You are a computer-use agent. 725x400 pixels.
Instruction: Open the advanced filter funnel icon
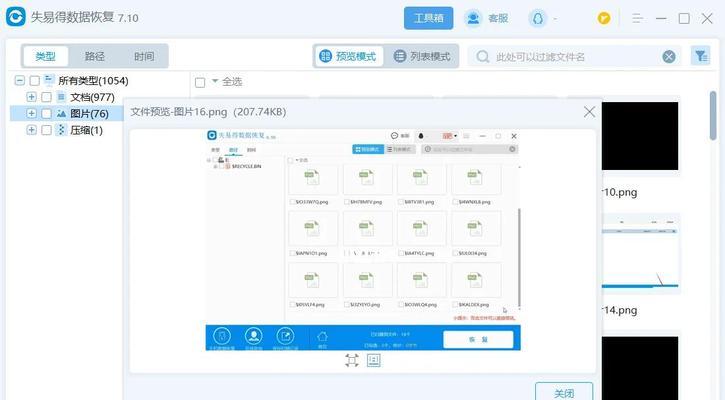point(700,56)
